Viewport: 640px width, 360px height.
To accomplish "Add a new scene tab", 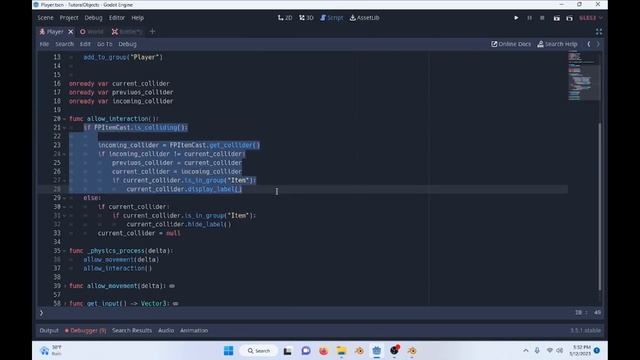I will [152, 31].
